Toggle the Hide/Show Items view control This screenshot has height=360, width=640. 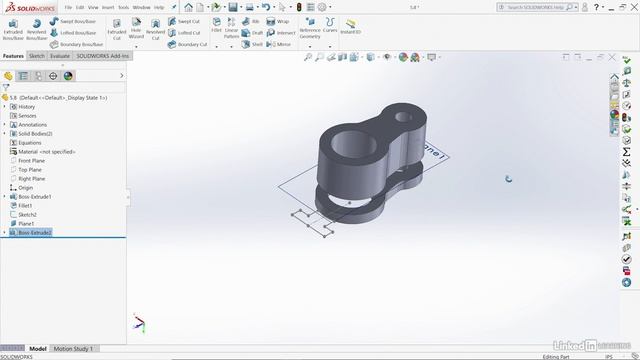(387, 57)
